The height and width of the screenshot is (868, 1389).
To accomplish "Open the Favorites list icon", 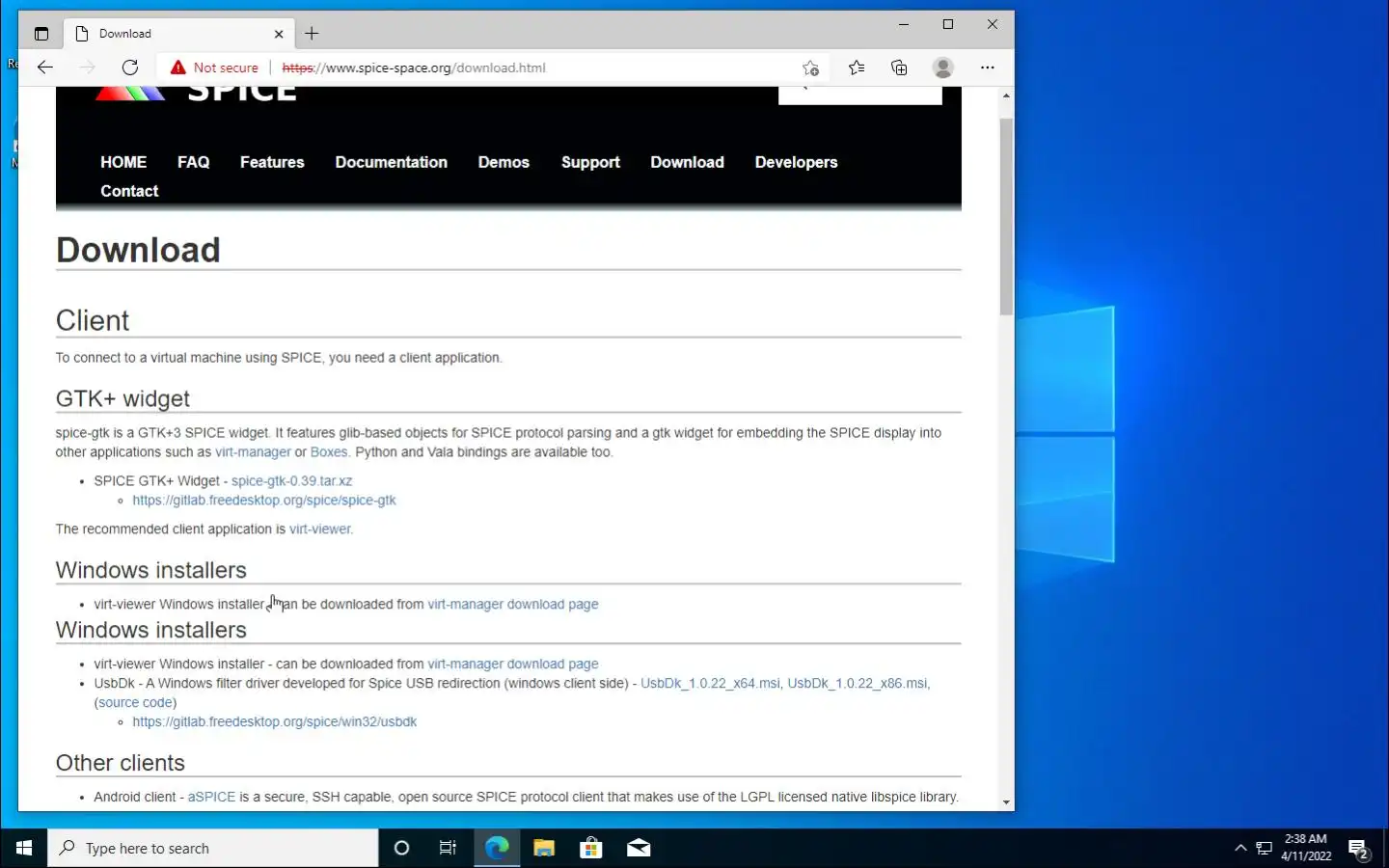I will (x=857, y=68).
